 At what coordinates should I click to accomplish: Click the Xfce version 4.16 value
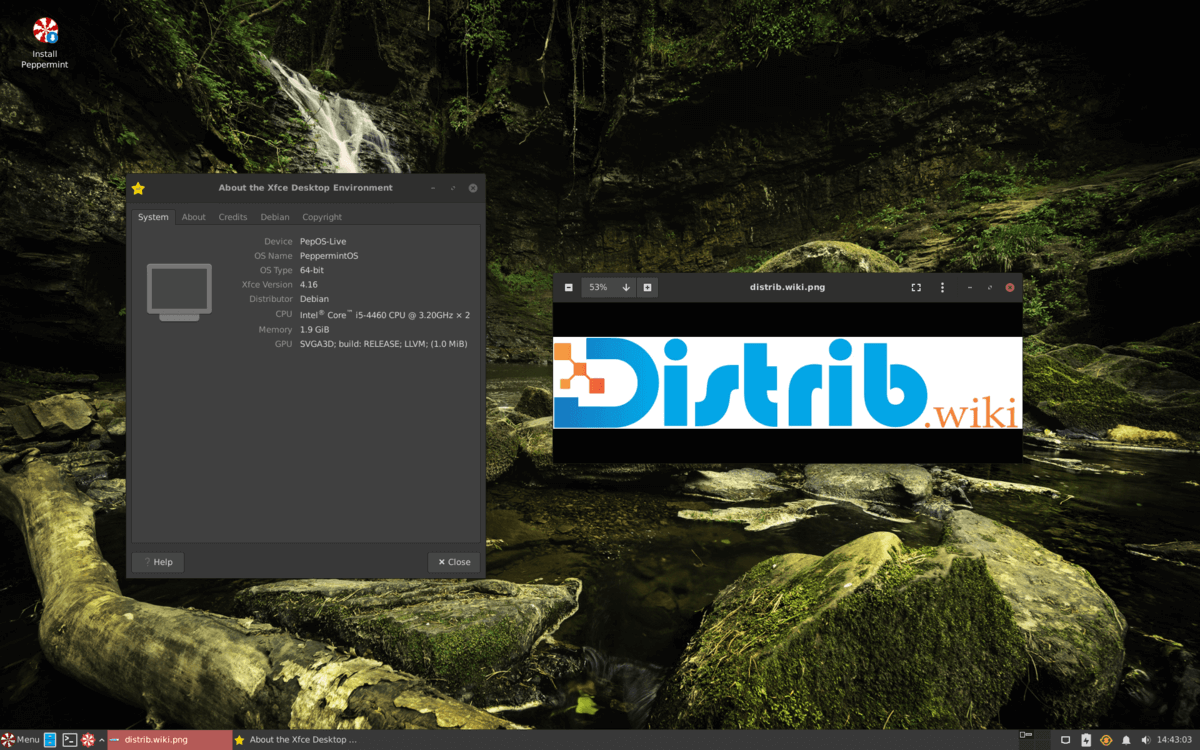click(308, 285)
